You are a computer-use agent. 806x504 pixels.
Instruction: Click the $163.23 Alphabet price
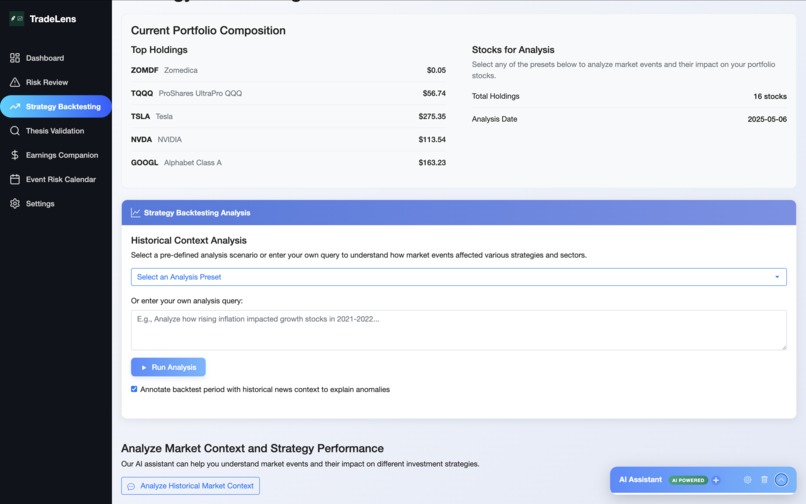tap(432, 163)
